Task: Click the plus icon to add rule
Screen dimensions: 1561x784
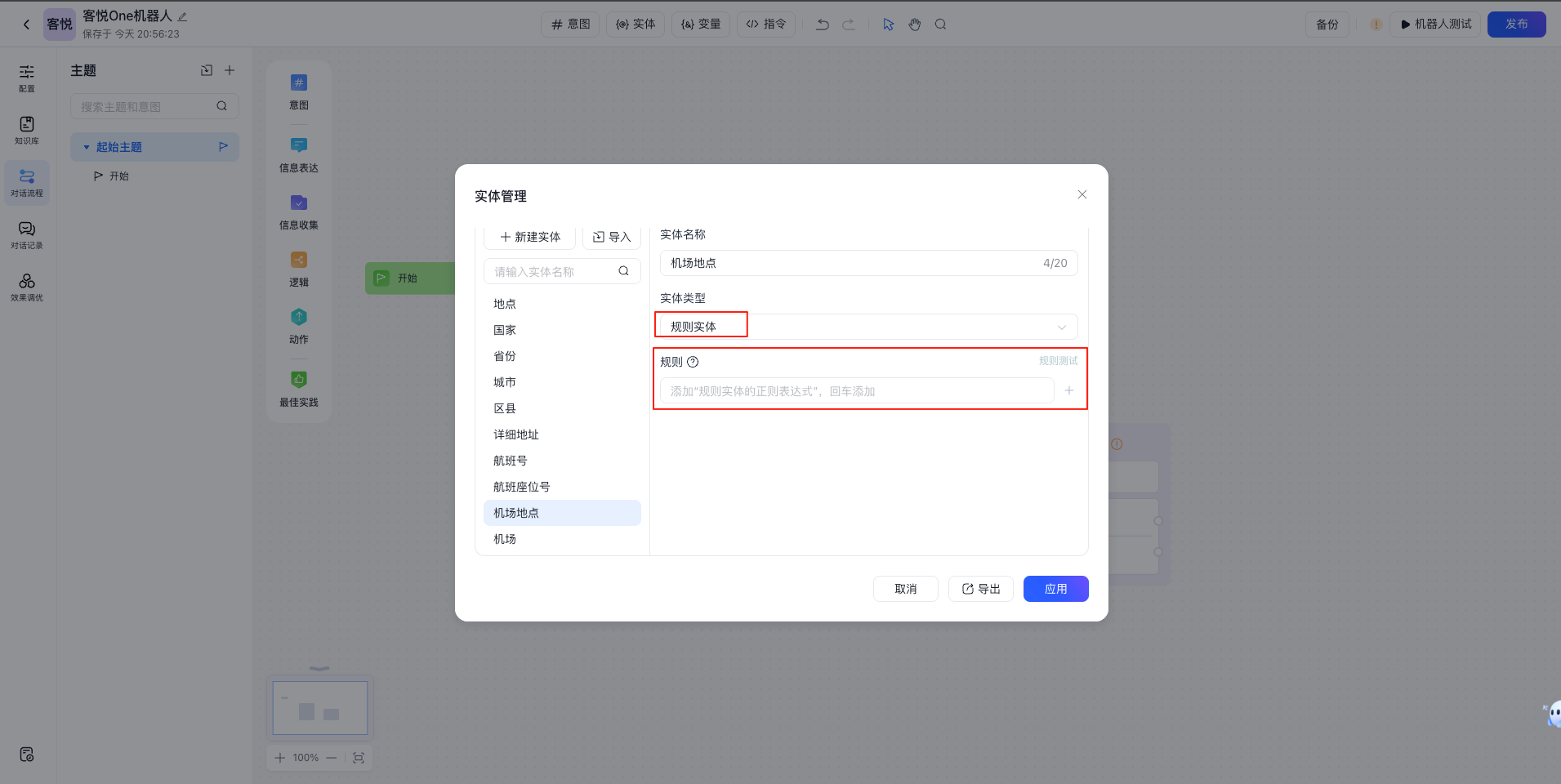Action: pyautogui.click(x=1068, y=391)
